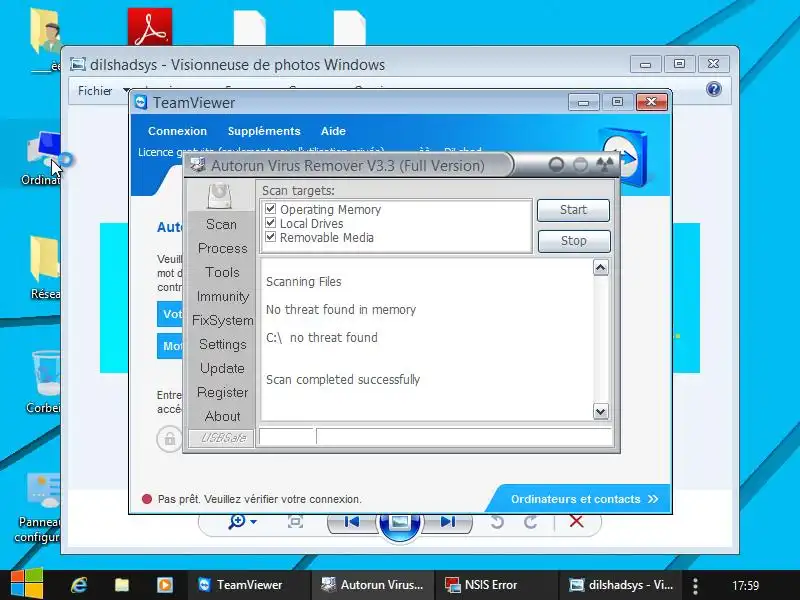800x600 pixels.
Task: Open the Suppléments menu in TeamViewer
Action: 264,131
